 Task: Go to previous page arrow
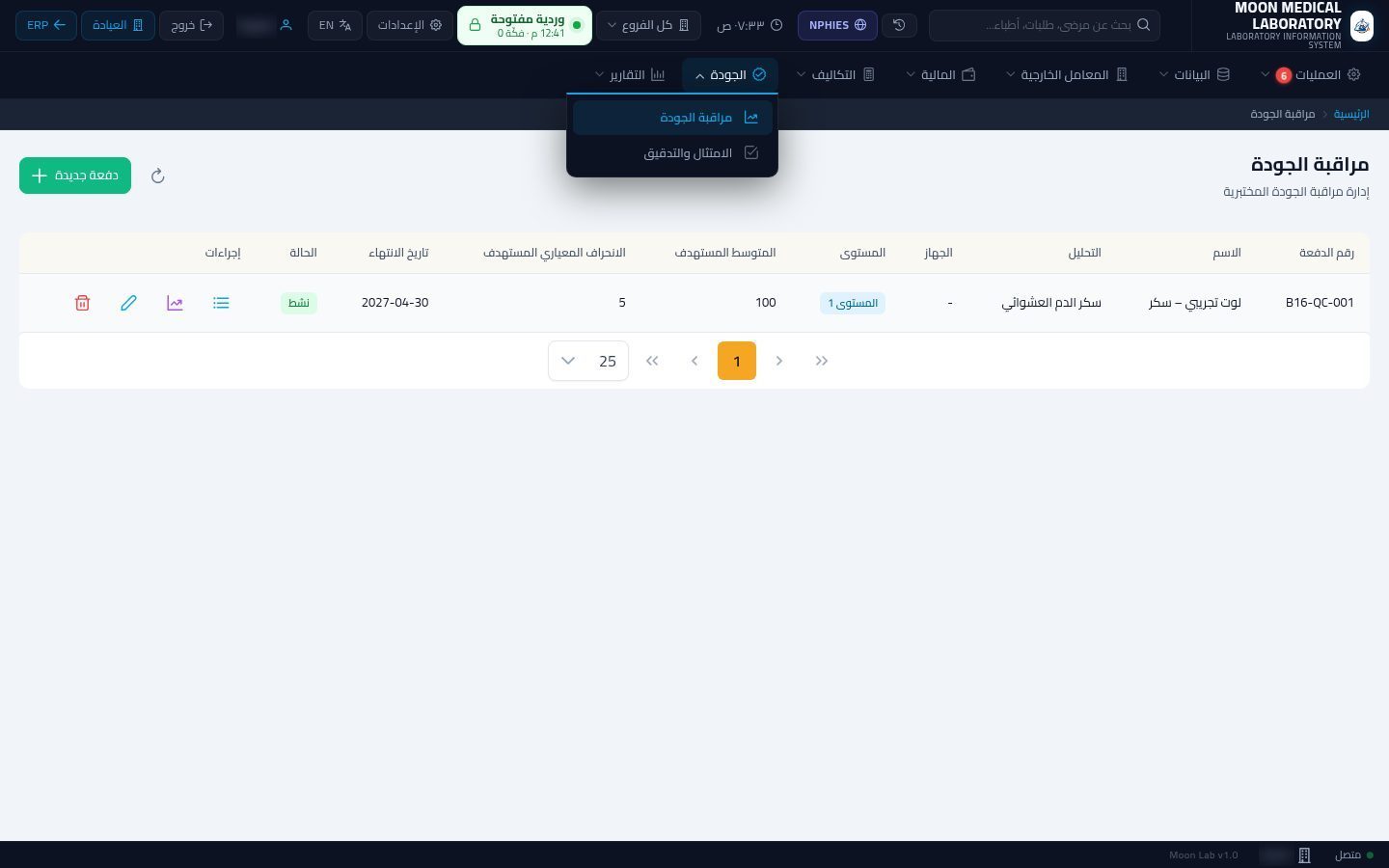point(779,361)
